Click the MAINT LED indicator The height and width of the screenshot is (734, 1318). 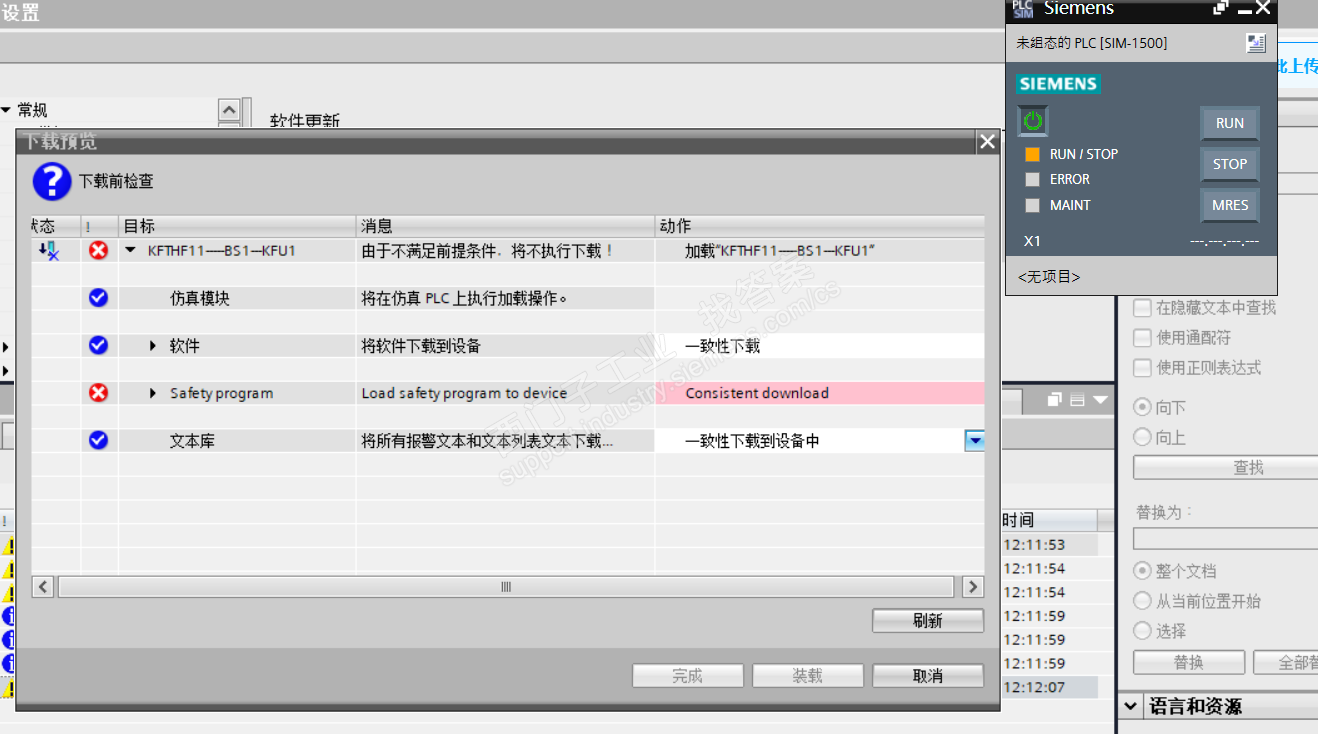click(1033, 205)
